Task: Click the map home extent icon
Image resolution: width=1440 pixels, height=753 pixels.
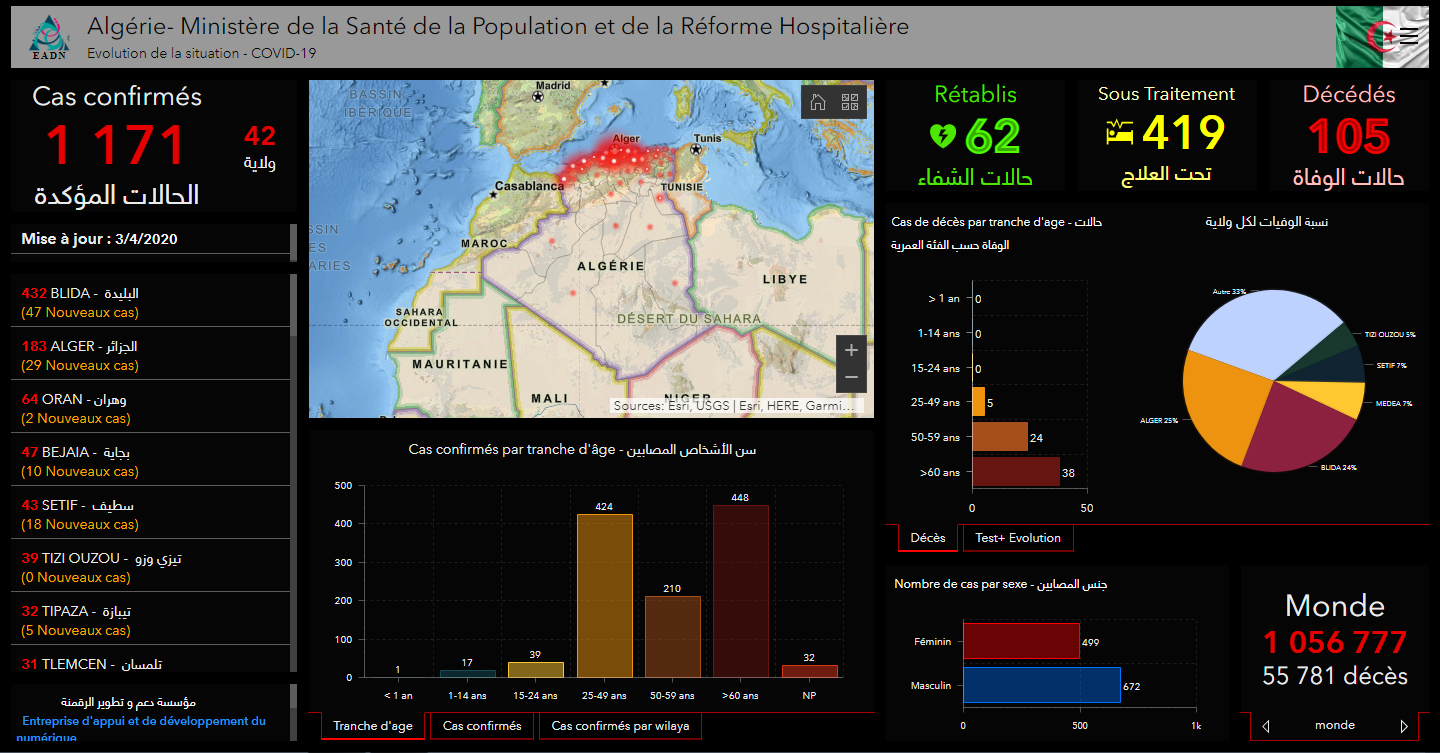Action: pyautogui.click(x=818, y=102)
